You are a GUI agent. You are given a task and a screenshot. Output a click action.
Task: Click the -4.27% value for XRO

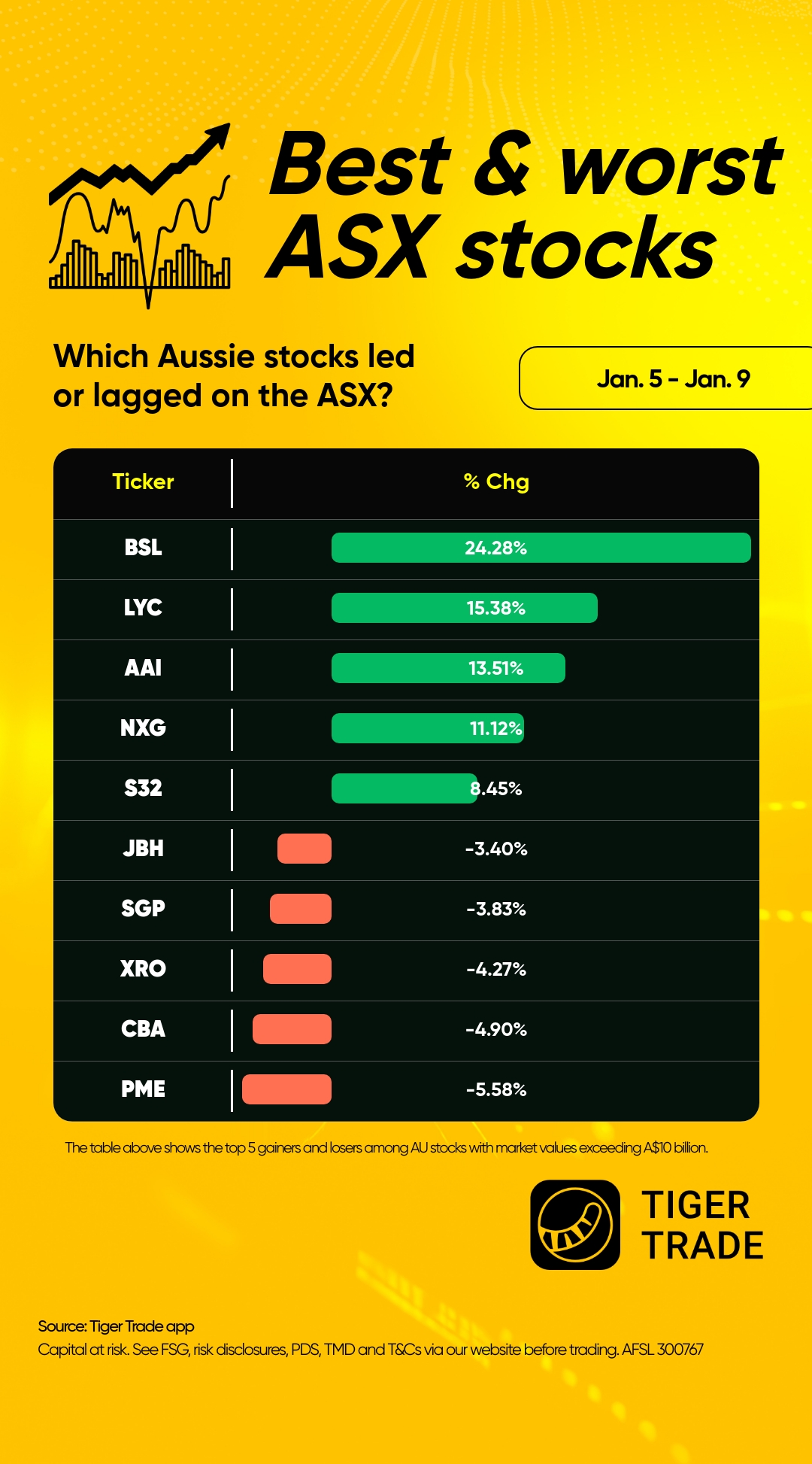pos(496,969)
